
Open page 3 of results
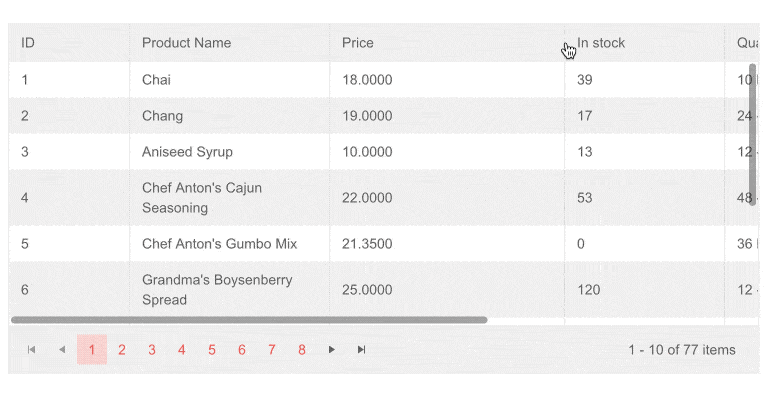pyautogui.click(x=152, y=350)
